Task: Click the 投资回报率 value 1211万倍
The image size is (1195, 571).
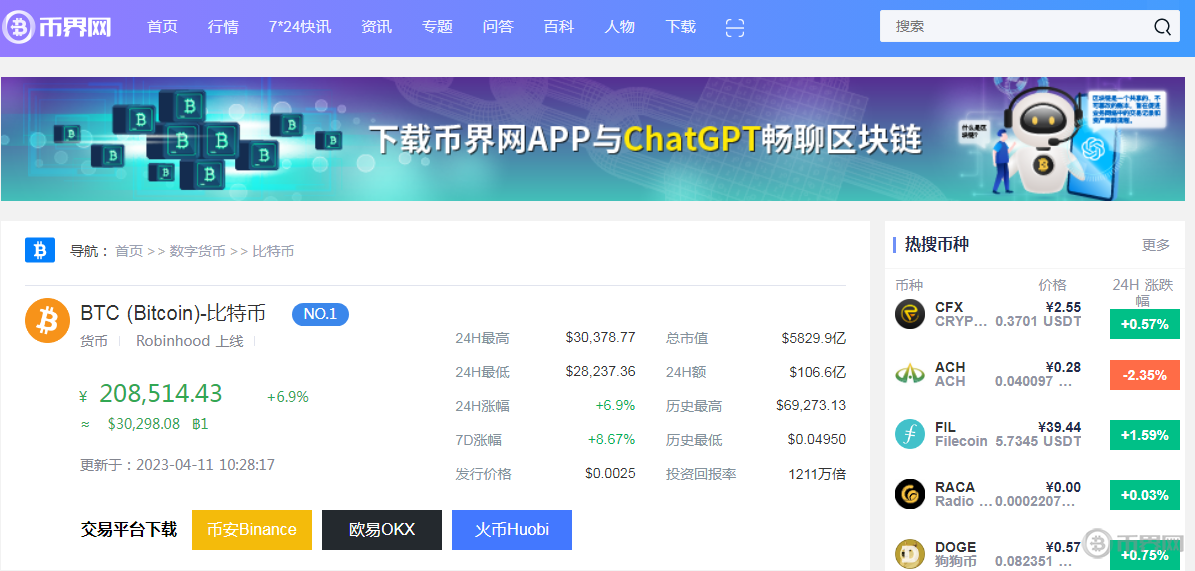Action: pos(817,474)
